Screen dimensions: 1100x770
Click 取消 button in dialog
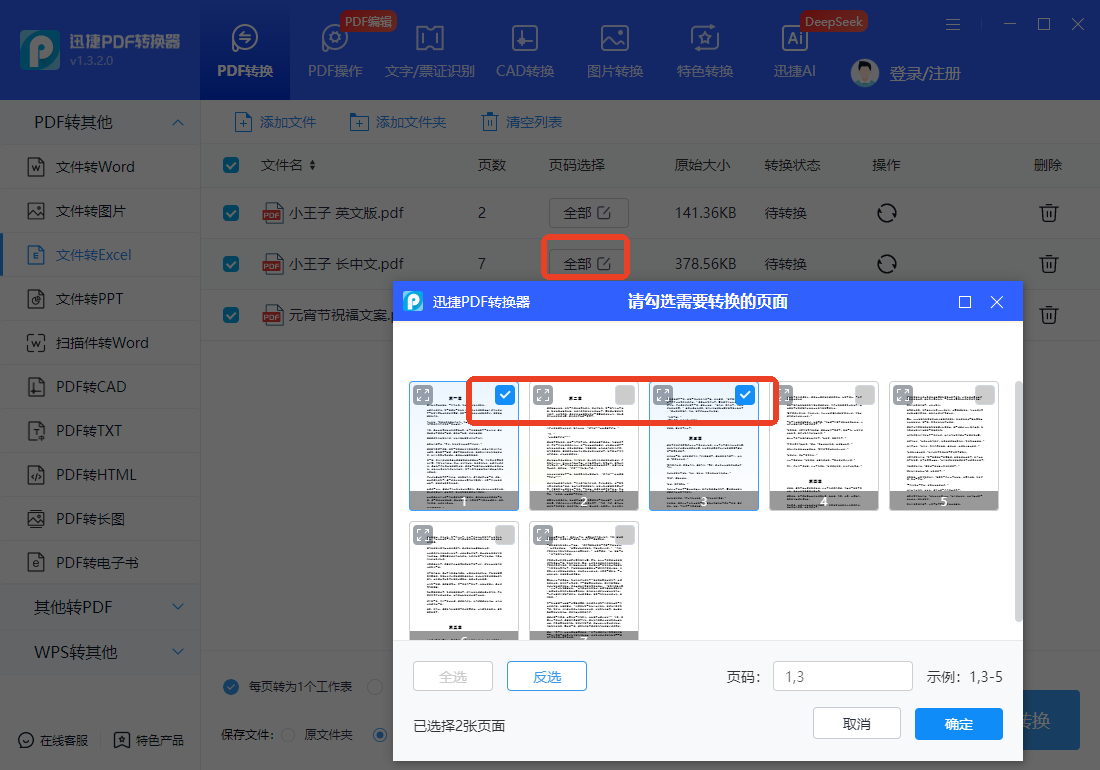tap(857, 723)
